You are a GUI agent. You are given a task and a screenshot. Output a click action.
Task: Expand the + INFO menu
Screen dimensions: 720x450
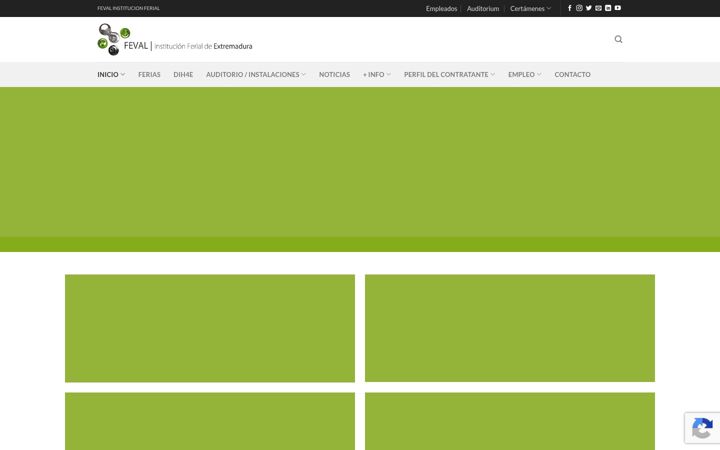377,74
